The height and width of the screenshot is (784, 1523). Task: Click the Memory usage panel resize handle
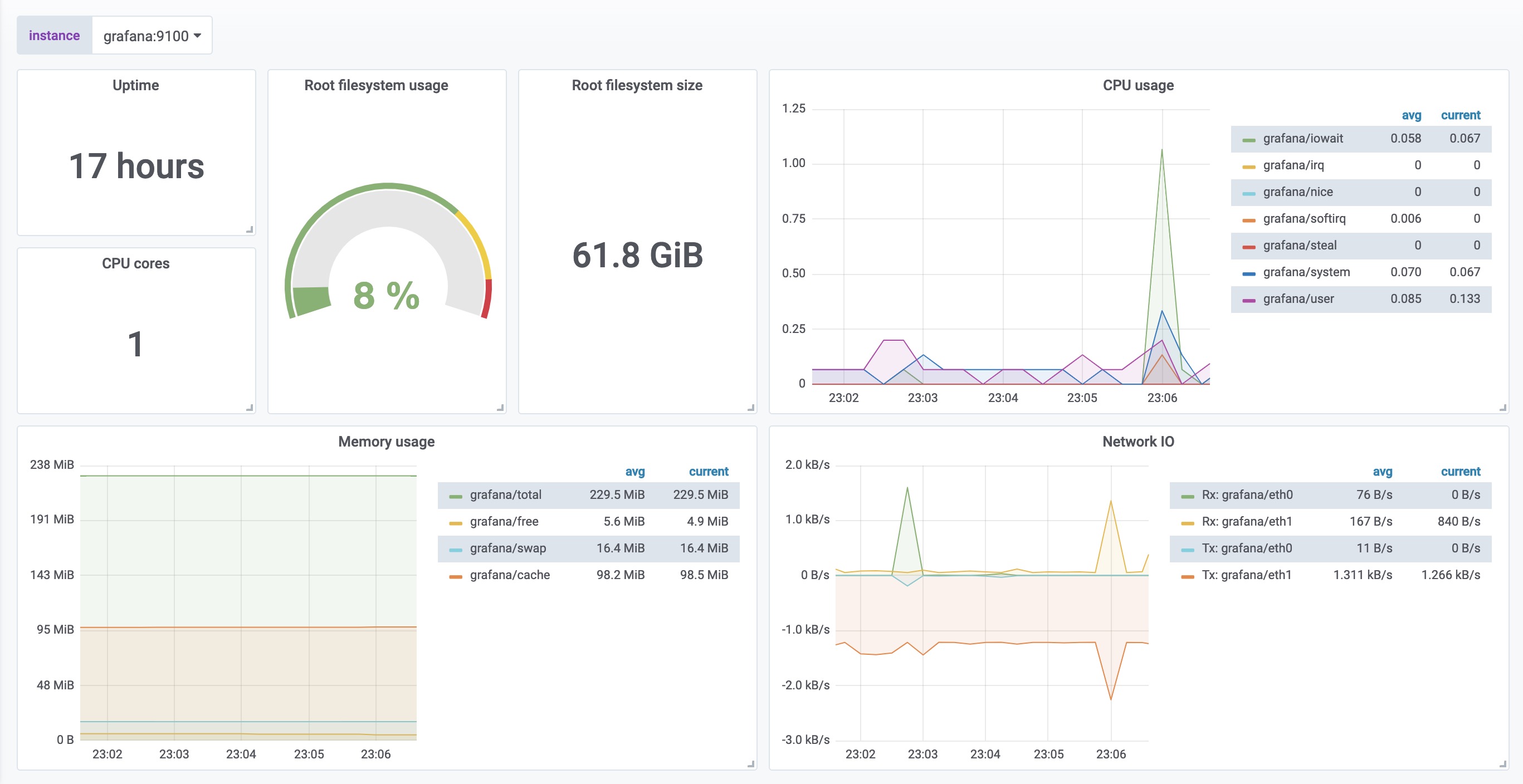(751, 764)
